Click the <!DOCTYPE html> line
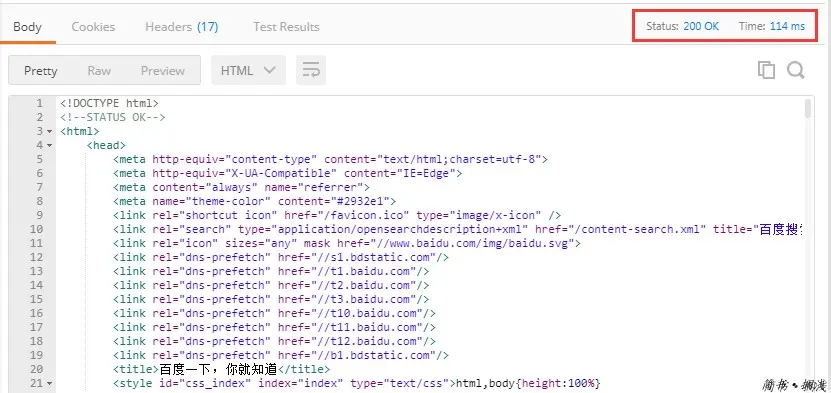The image size is (831, 393). 109,103
